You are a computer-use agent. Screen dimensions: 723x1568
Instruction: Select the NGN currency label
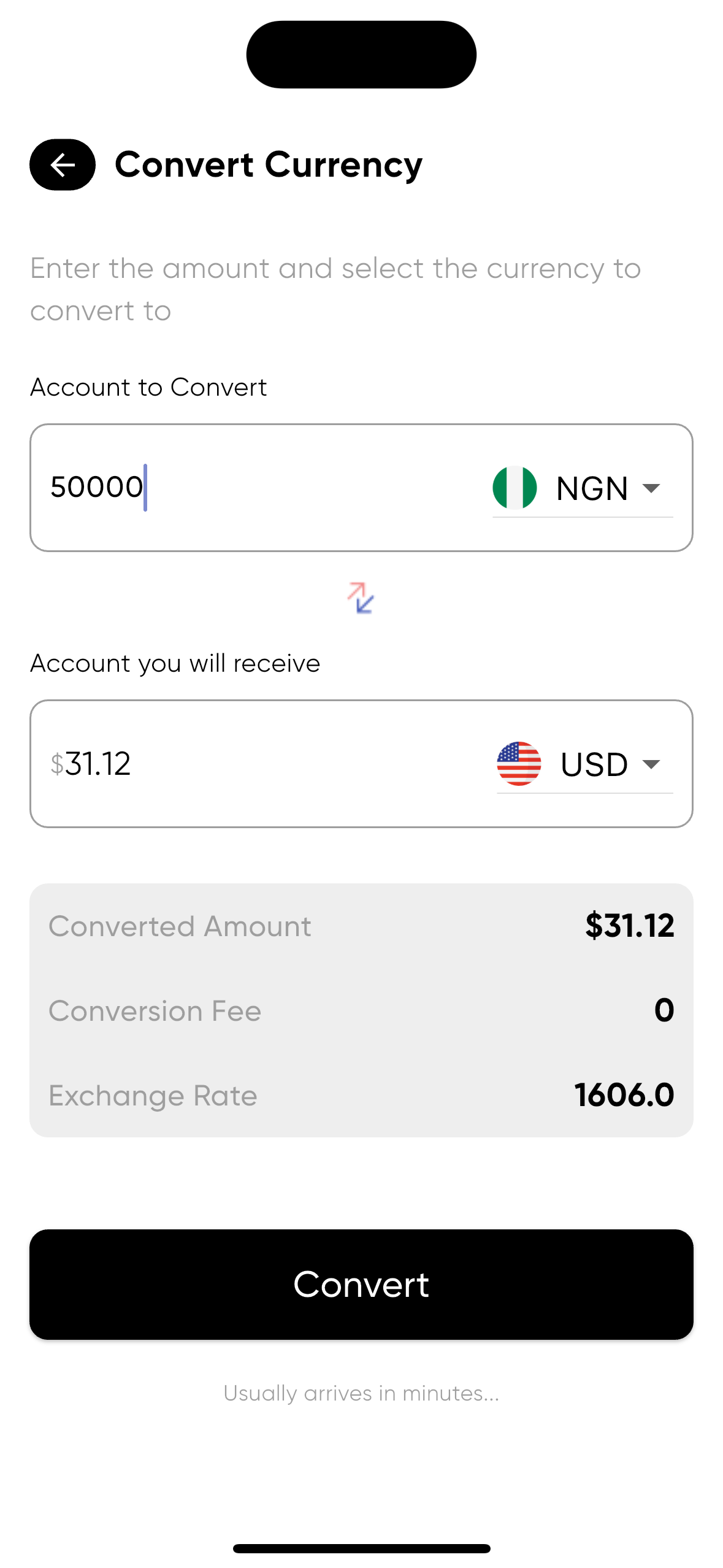pos(592,488)
